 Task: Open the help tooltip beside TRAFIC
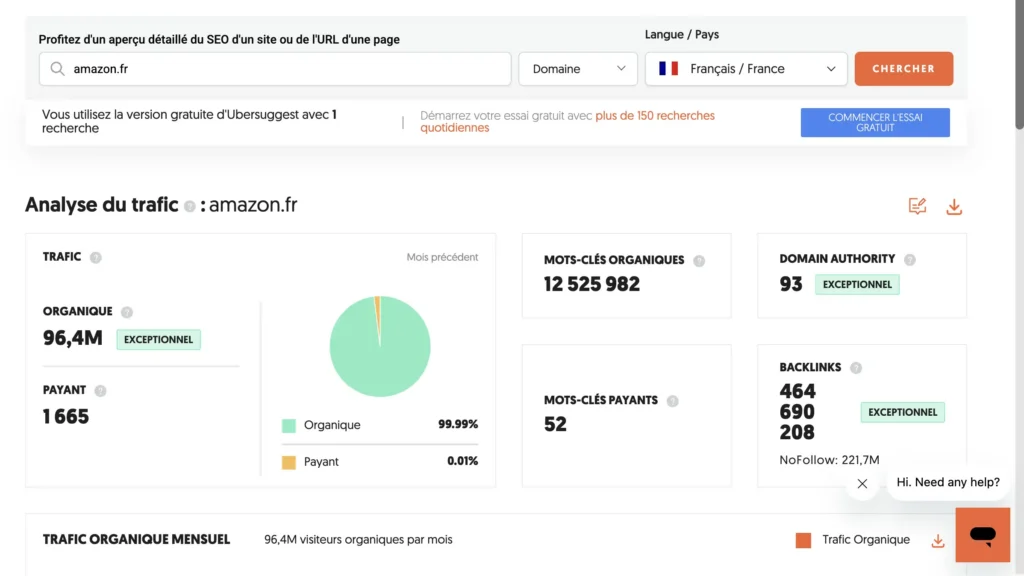point(97,257)
